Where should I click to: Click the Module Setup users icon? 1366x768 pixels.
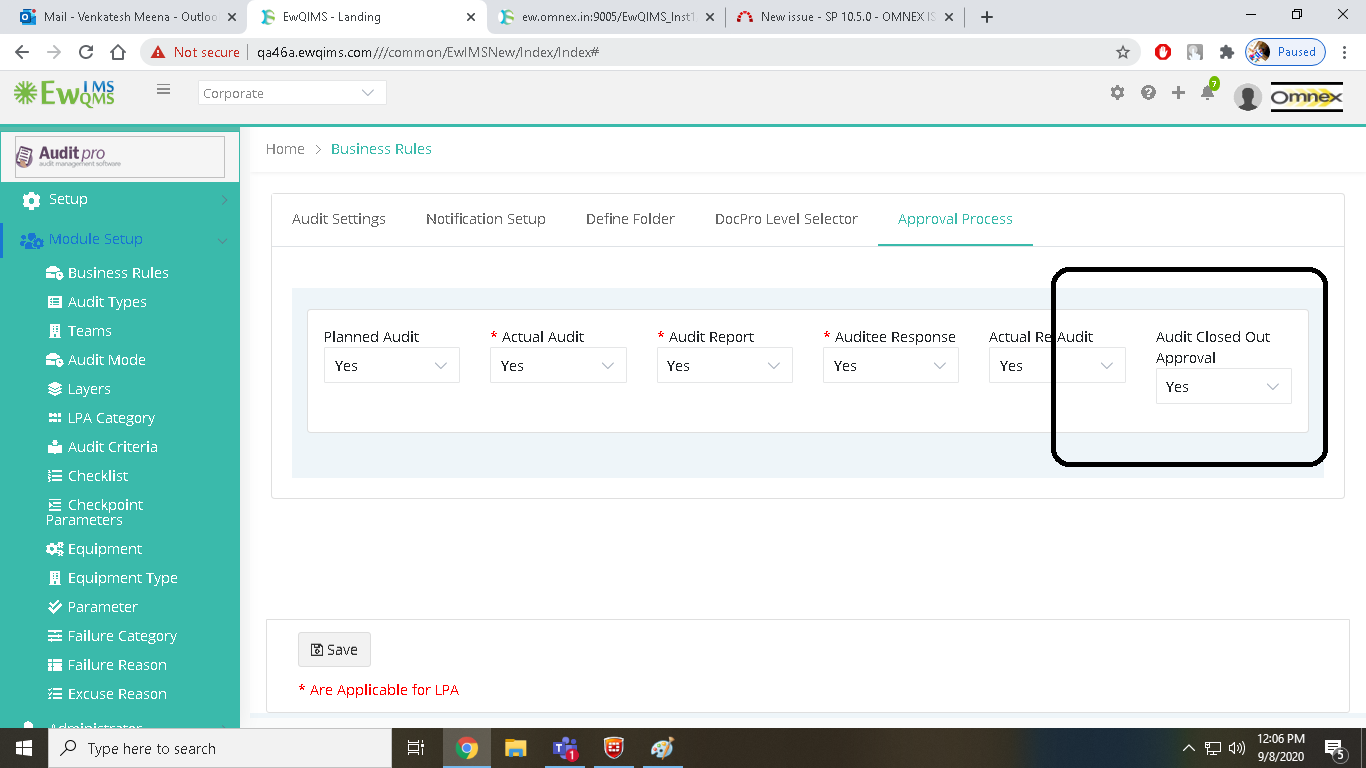coord(31,240)
